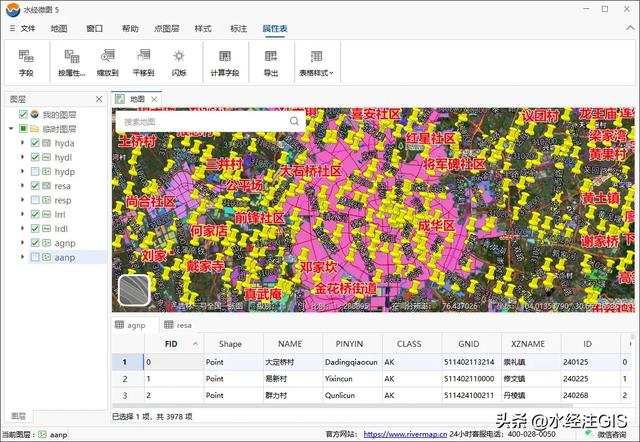Click the aanp layer type icon
640x442 pixels.
[47, 257]
